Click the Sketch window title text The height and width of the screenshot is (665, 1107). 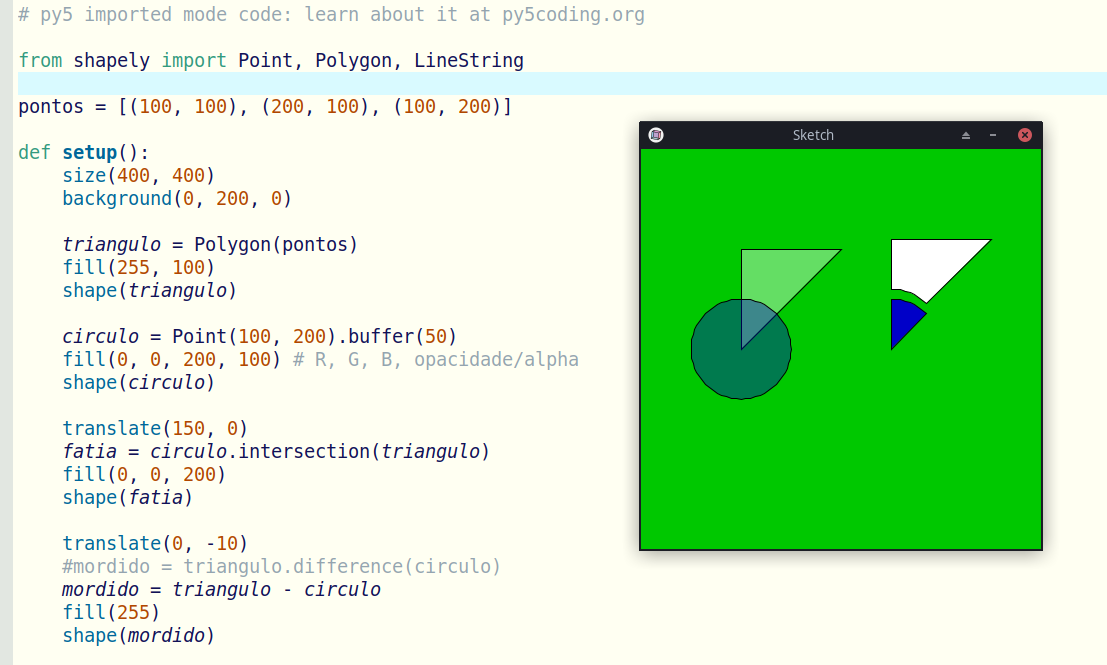[812, 135]
